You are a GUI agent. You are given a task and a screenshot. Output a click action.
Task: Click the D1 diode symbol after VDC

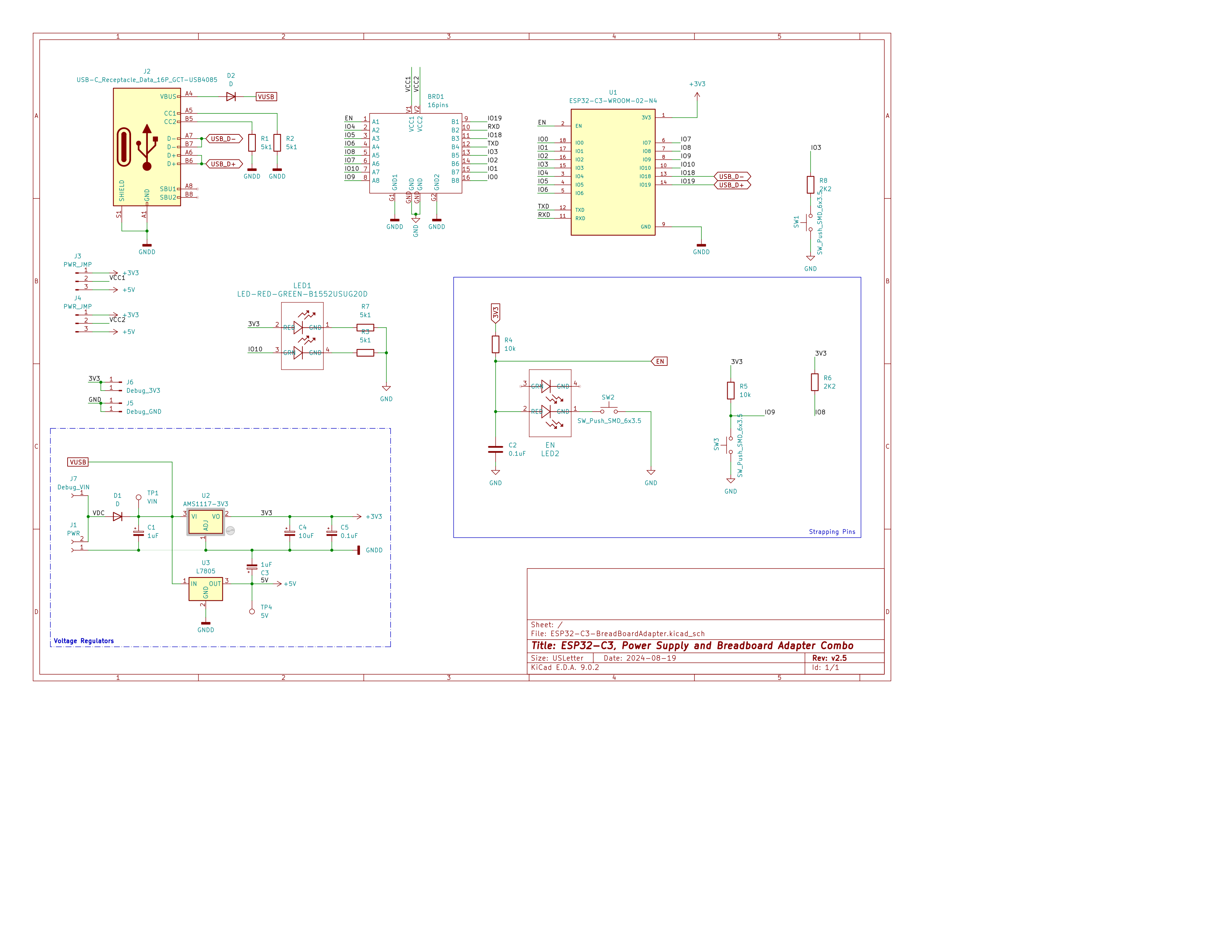[117, 517]
